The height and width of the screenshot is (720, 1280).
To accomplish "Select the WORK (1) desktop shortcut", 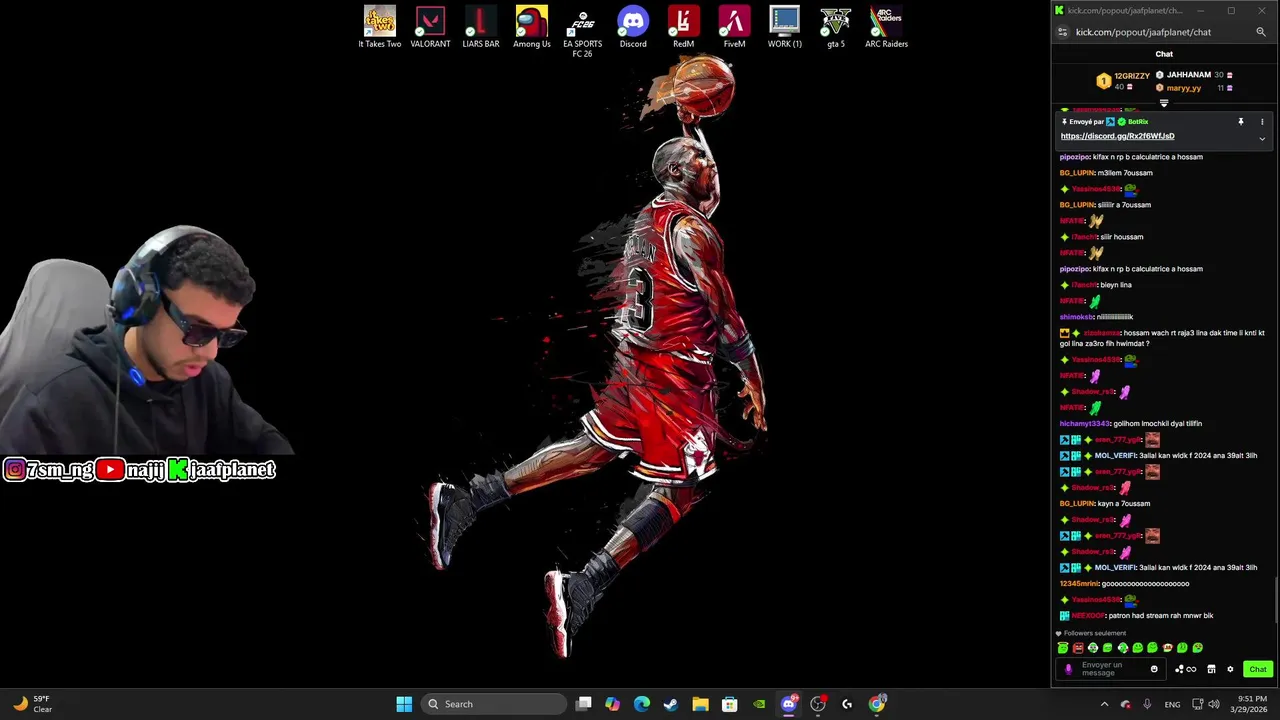I will [x=785, y=27].
